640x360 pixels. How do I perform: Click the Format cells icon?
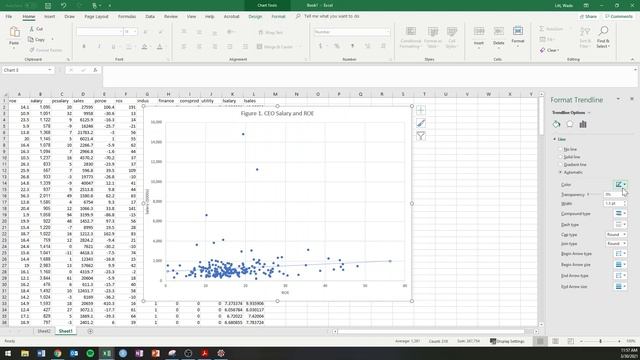pos(518,31)
